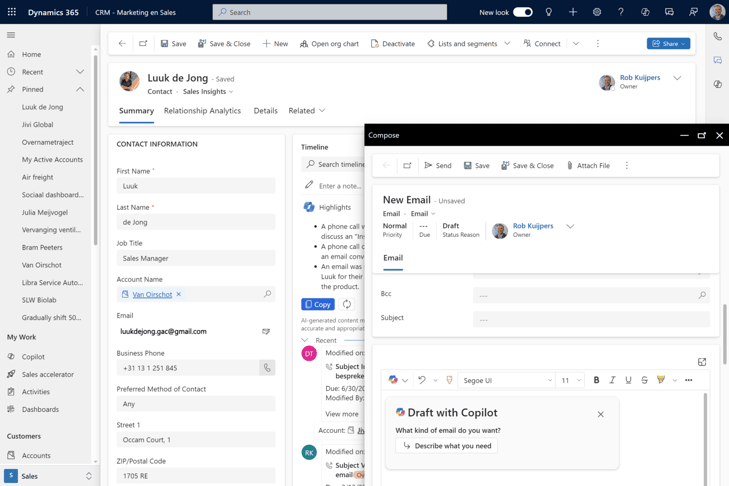Image resolution: width=729 pixels, height=486 pixels.
Task: Open contact command bar overflow menu
Action: 598,43
